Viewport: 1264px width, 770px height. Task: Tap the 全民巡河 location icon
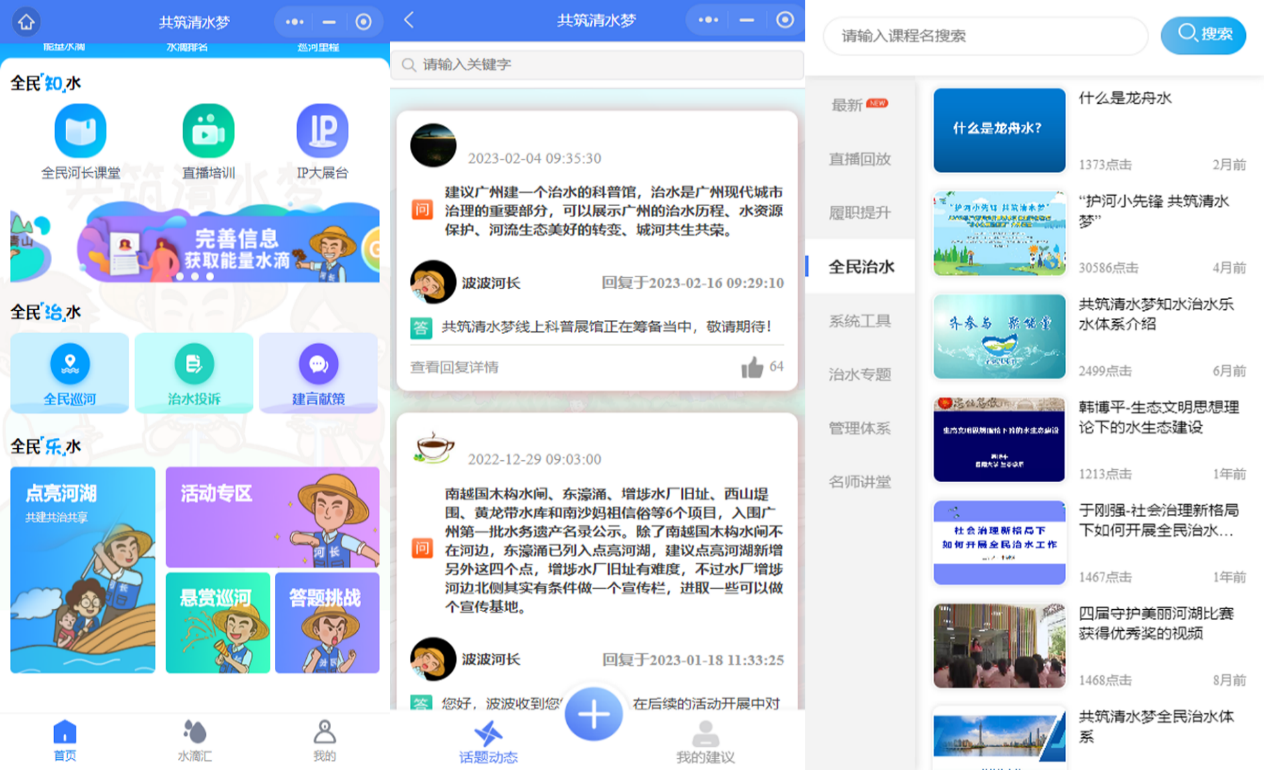pyautogui.click(x=70, y=364)
